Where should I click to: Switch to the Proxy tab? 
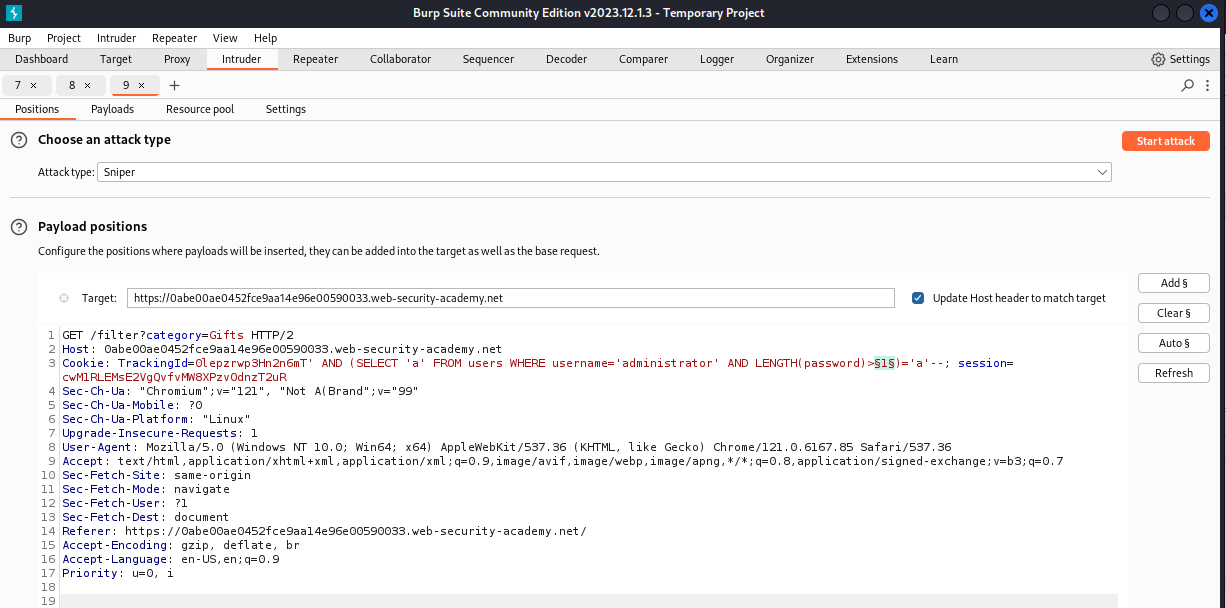[177, 59]
